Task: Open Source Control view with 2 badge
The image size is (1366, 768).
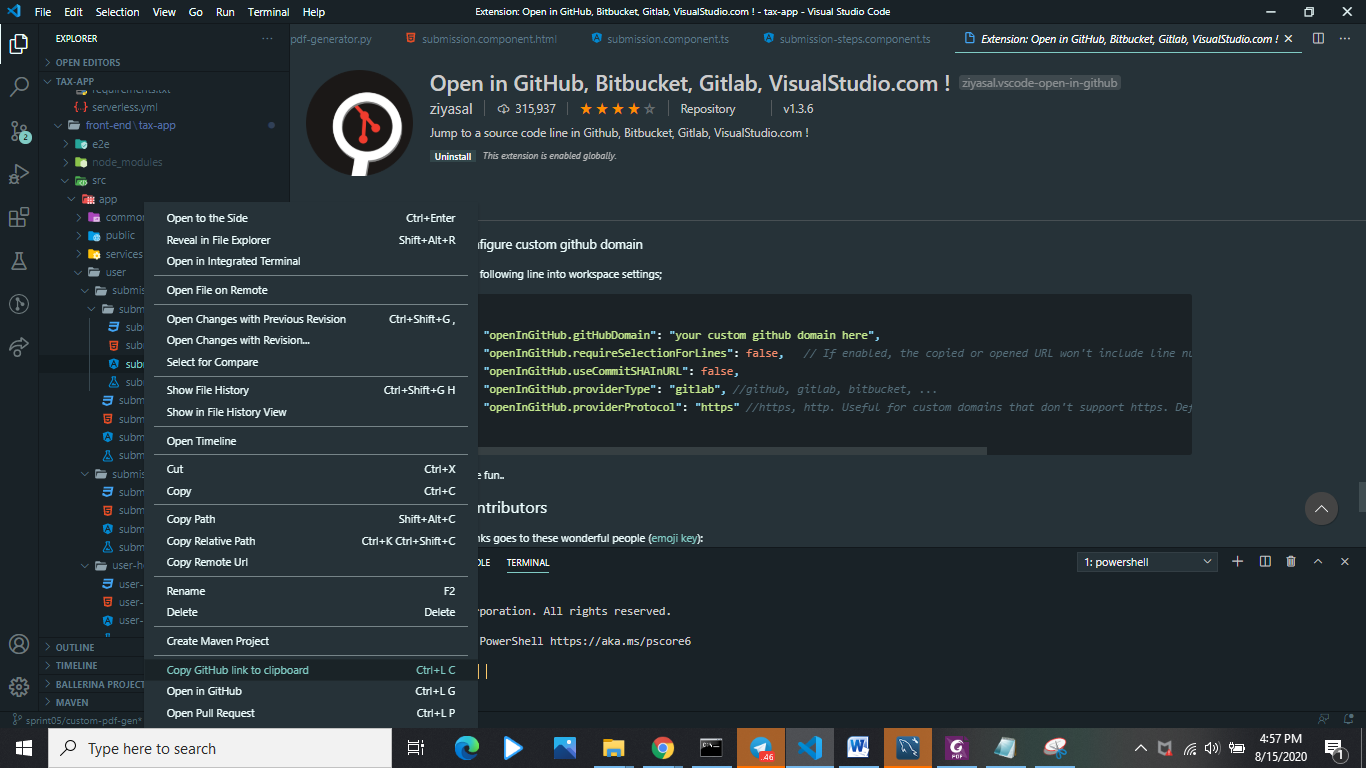Action: click(19, 131)
